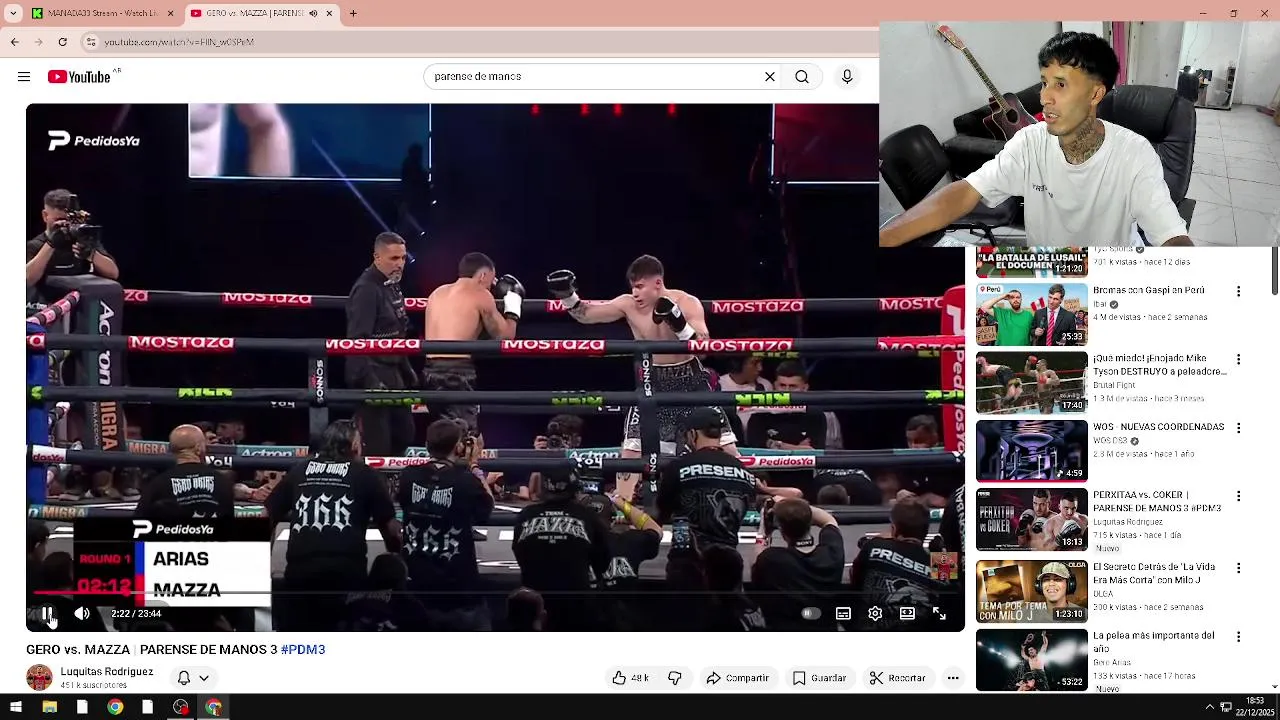Toggle the autoplay switch in the player
1280x720 pixels.
[x=811, y=613]
